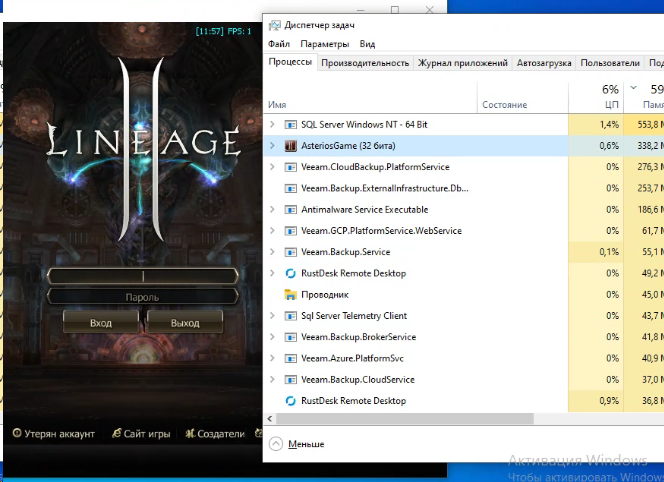Click the Проводник folder icon
Image resolution: width=664 pixels, height=482 pixels.
click(x=291, y=295)
